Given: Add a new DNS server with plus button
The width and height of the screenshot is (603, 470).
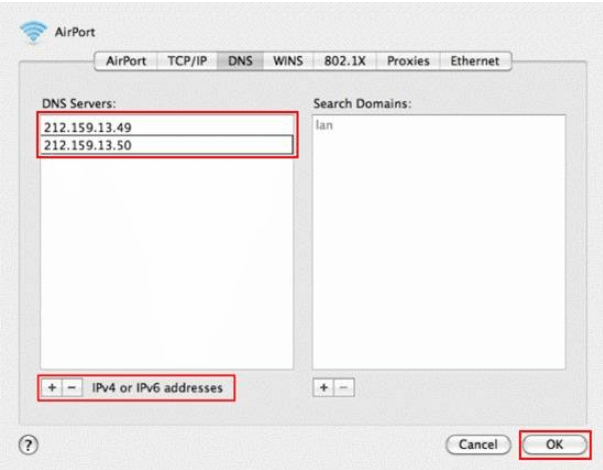Looking at the screenshot, I should [52, 386].
